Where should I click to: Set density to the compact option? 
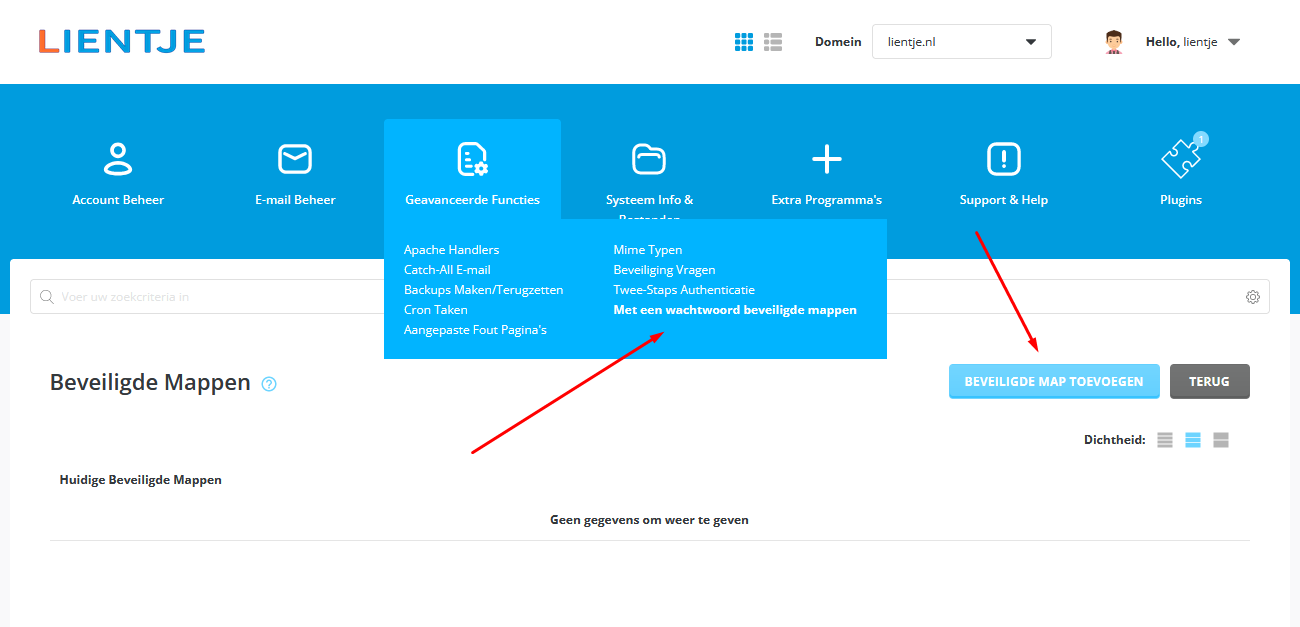[x=1165, y=440]
